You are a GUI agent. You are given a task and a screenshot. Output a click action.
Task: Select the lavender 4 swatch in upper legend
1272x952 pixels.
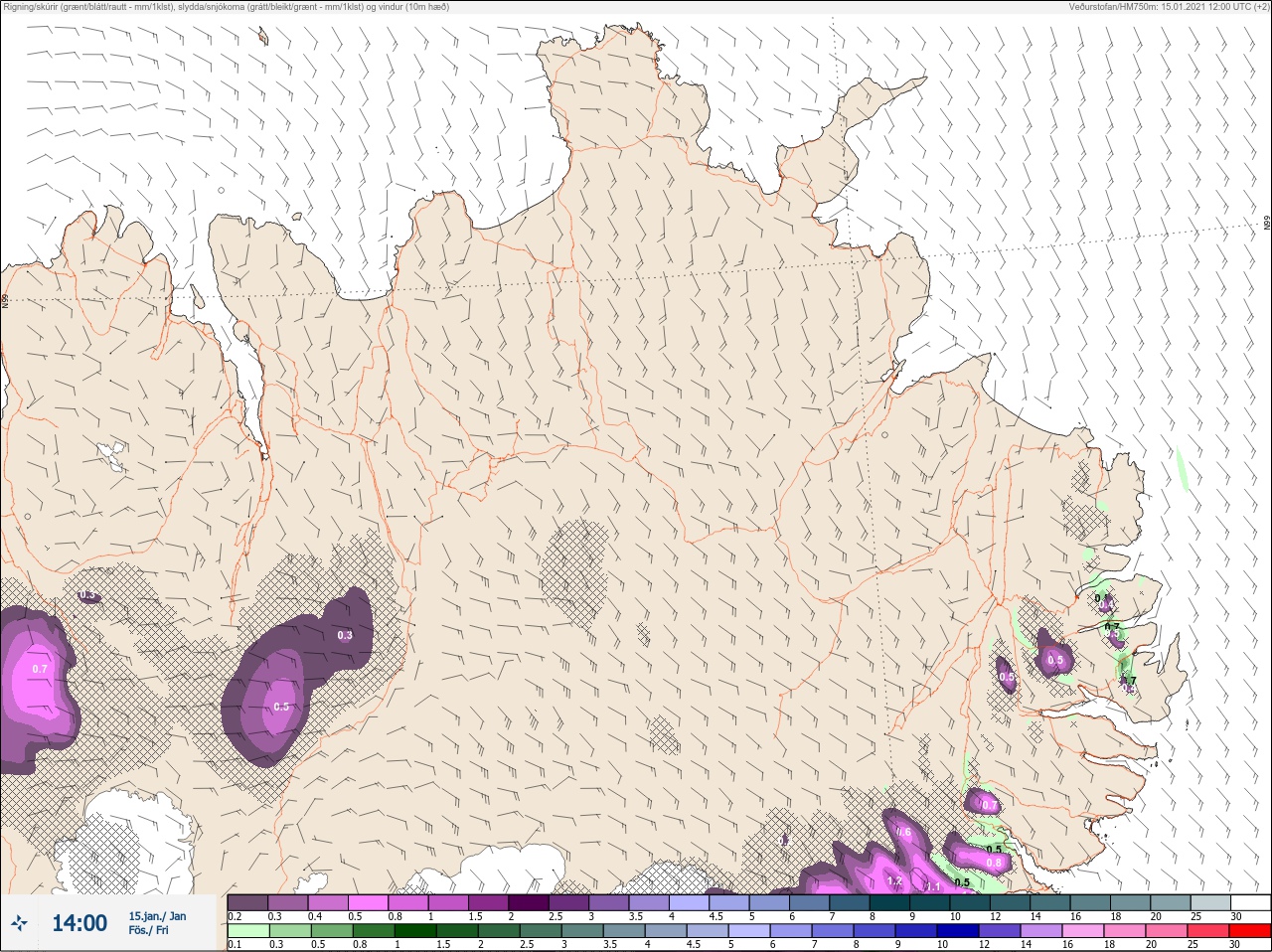(689, 902)
